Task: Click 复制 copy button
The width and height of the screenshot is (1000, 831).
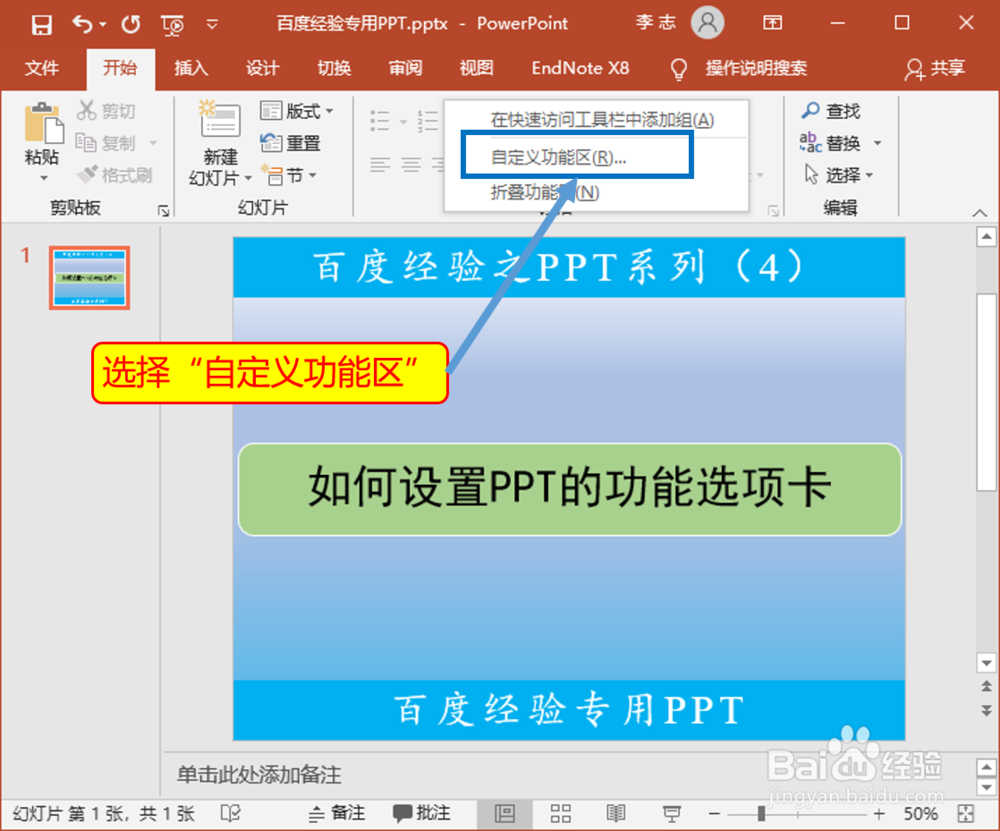Action: point(106,142)
